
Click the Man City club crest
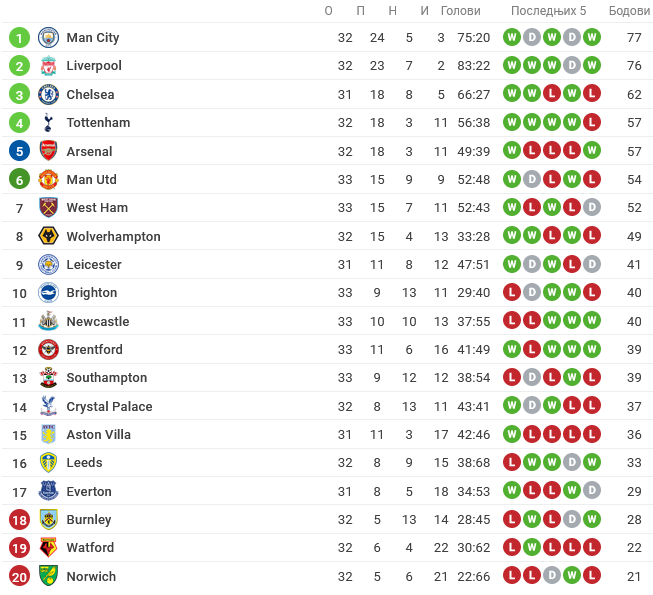(x=48, y=38)
